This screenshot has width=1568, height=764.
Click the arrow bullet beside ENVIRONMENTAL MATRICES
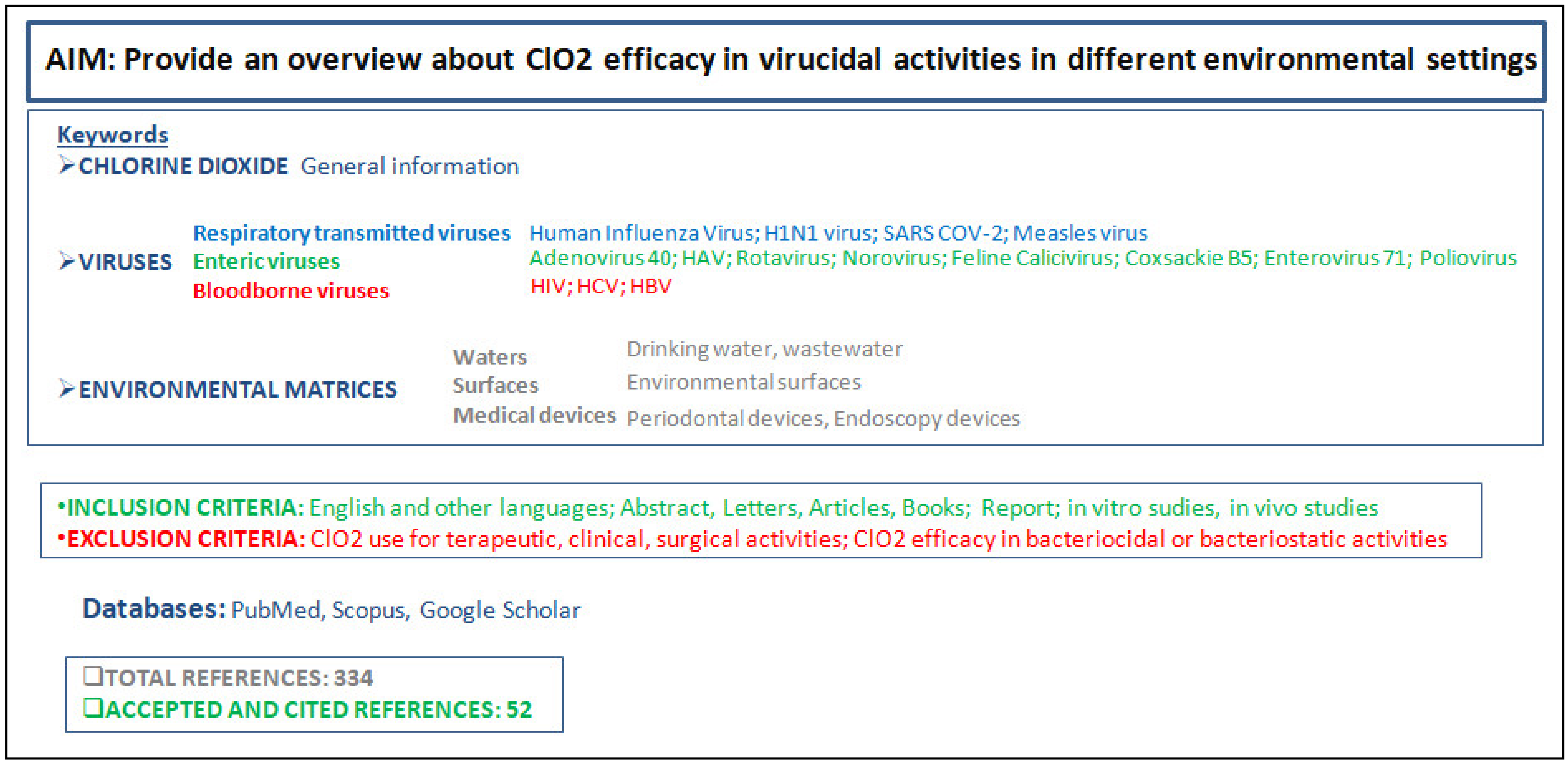[x=66, y=388]
